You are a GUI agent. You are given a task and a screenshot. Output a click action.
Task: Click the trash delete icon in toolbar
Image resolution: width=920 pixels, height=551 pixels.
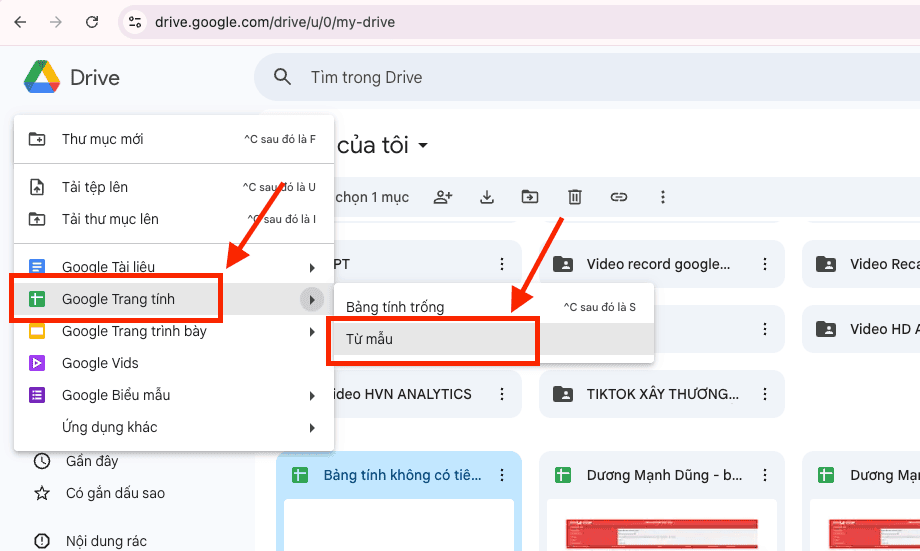coord(574,197)
